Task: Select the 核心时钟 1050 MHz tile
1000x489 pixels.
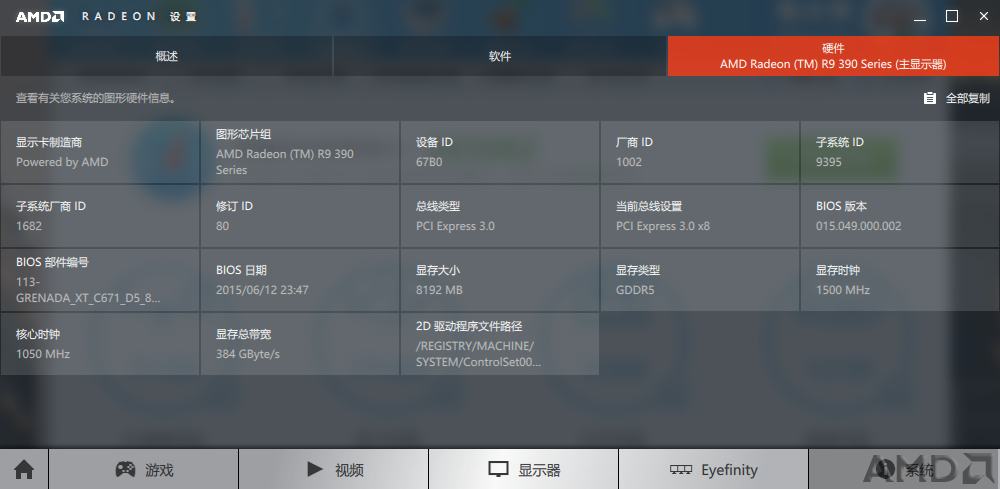Action: pyautogui.click(x=100, y=343)
